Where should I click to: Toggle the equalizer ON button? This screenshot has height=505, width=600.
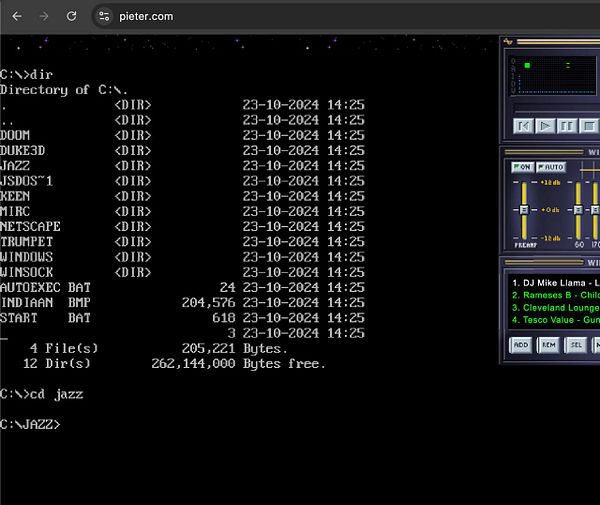[521, 167]
